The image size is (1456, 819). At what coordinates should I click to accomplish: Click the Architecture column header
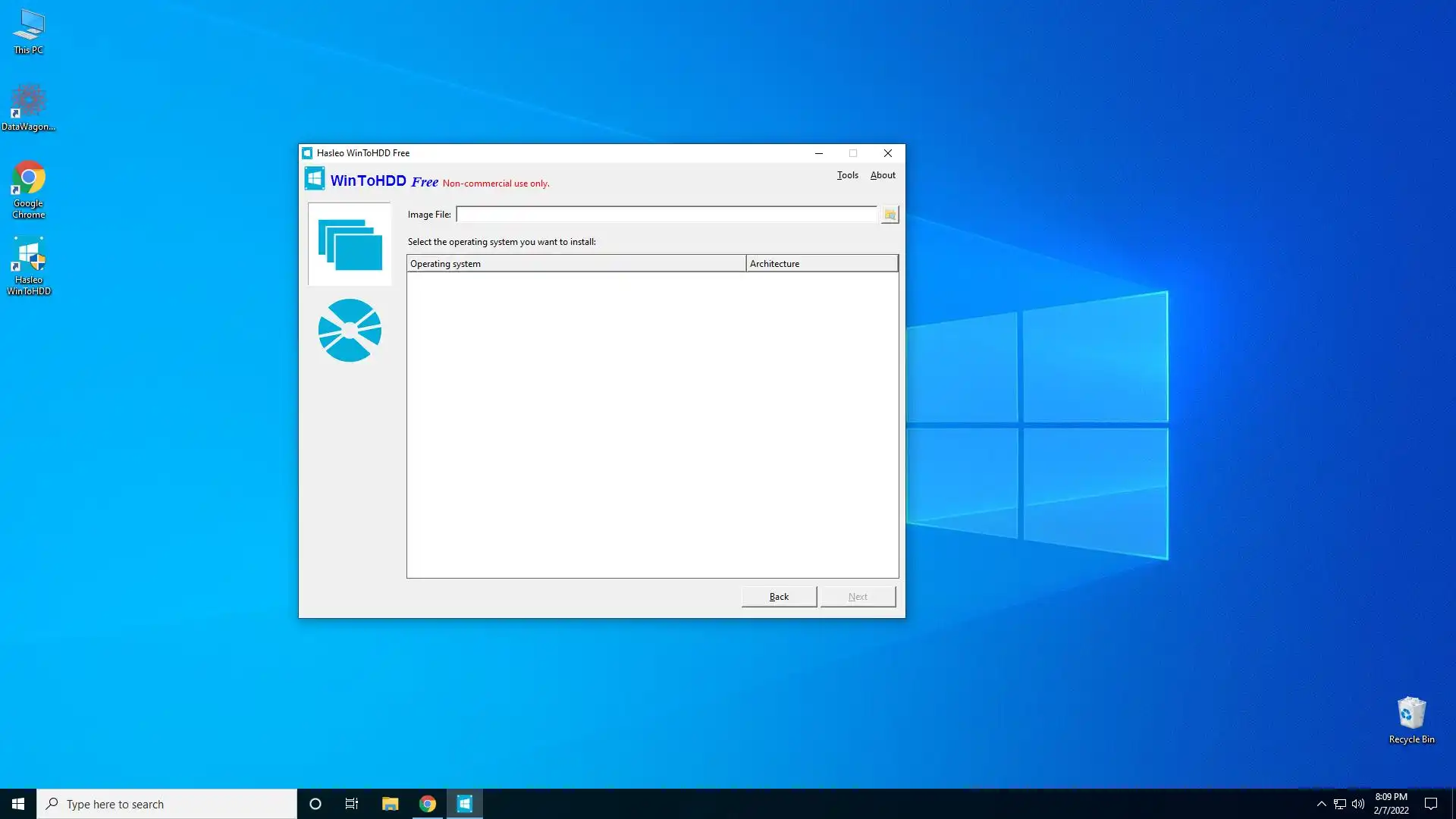pyautogui.click(x=822, y=264)
